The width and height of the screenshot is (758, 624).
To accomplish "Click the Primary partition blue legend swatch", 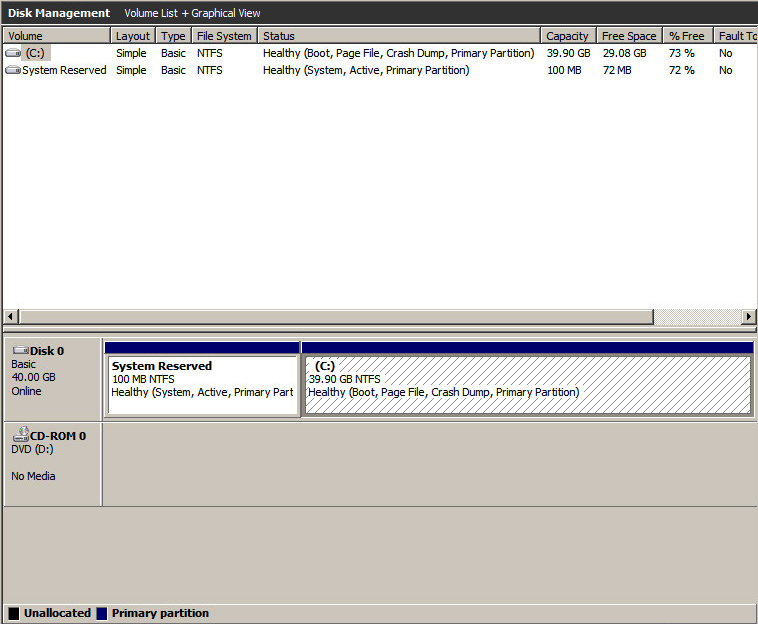I will (x=102, y=613).
